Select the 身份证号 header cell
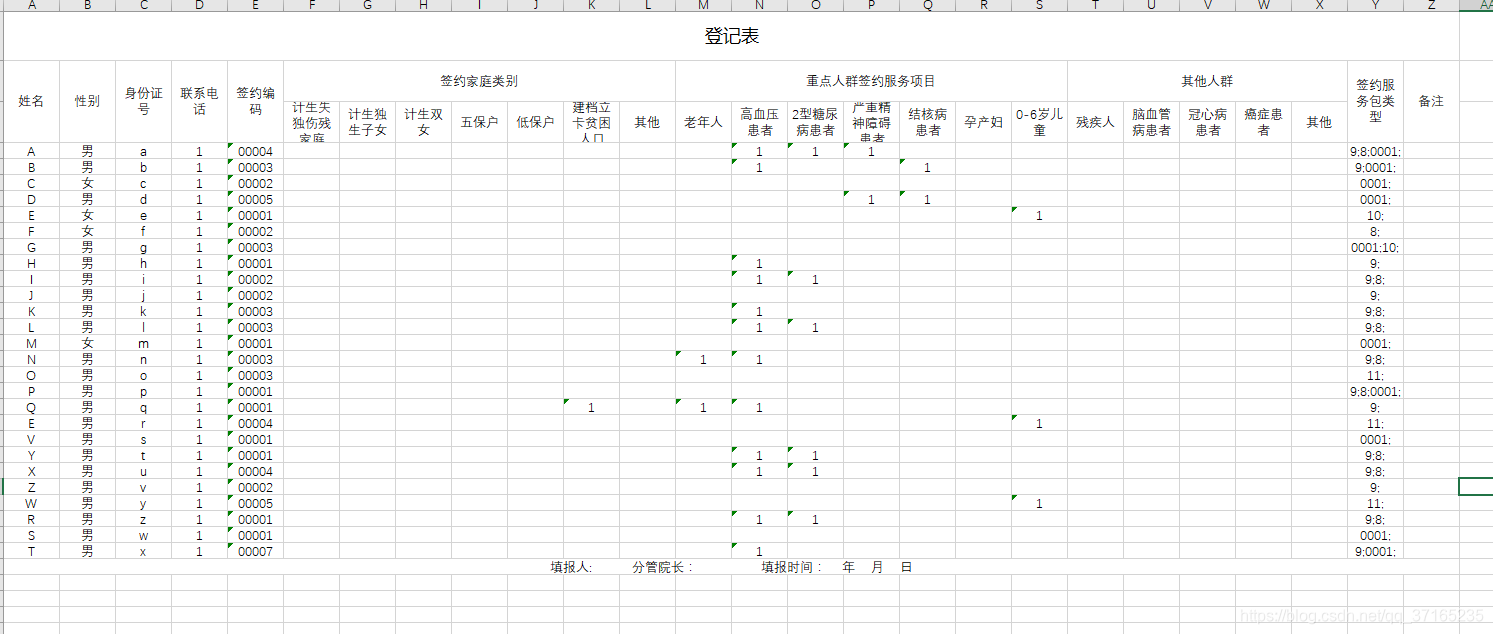This screenshot has height=634, width=1493. 143,101
